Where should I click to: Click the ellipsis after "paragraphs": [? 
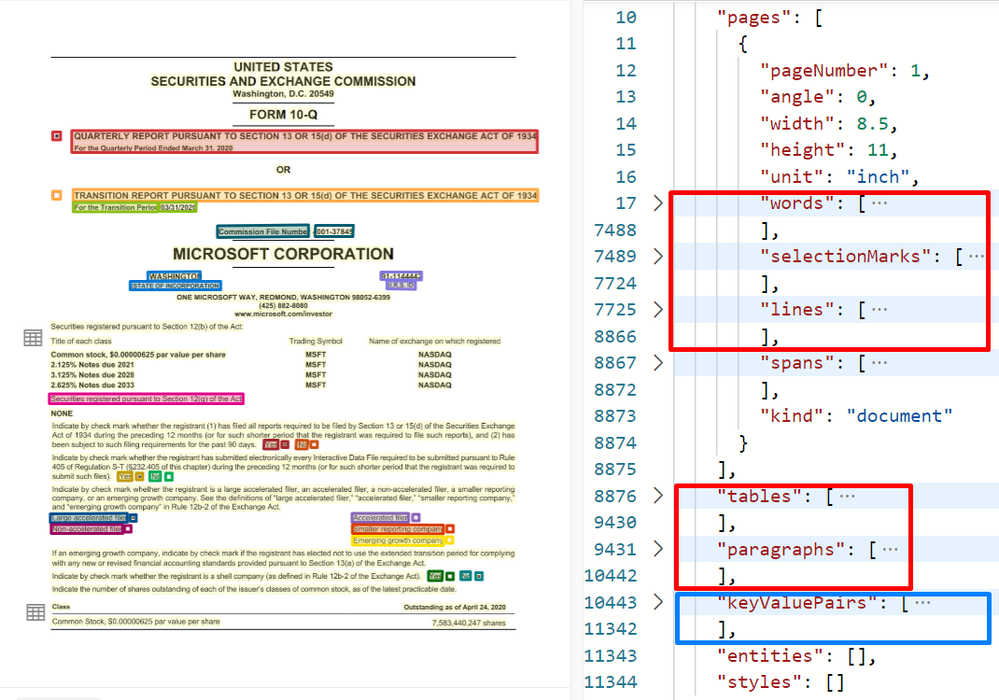pos(890,549)
